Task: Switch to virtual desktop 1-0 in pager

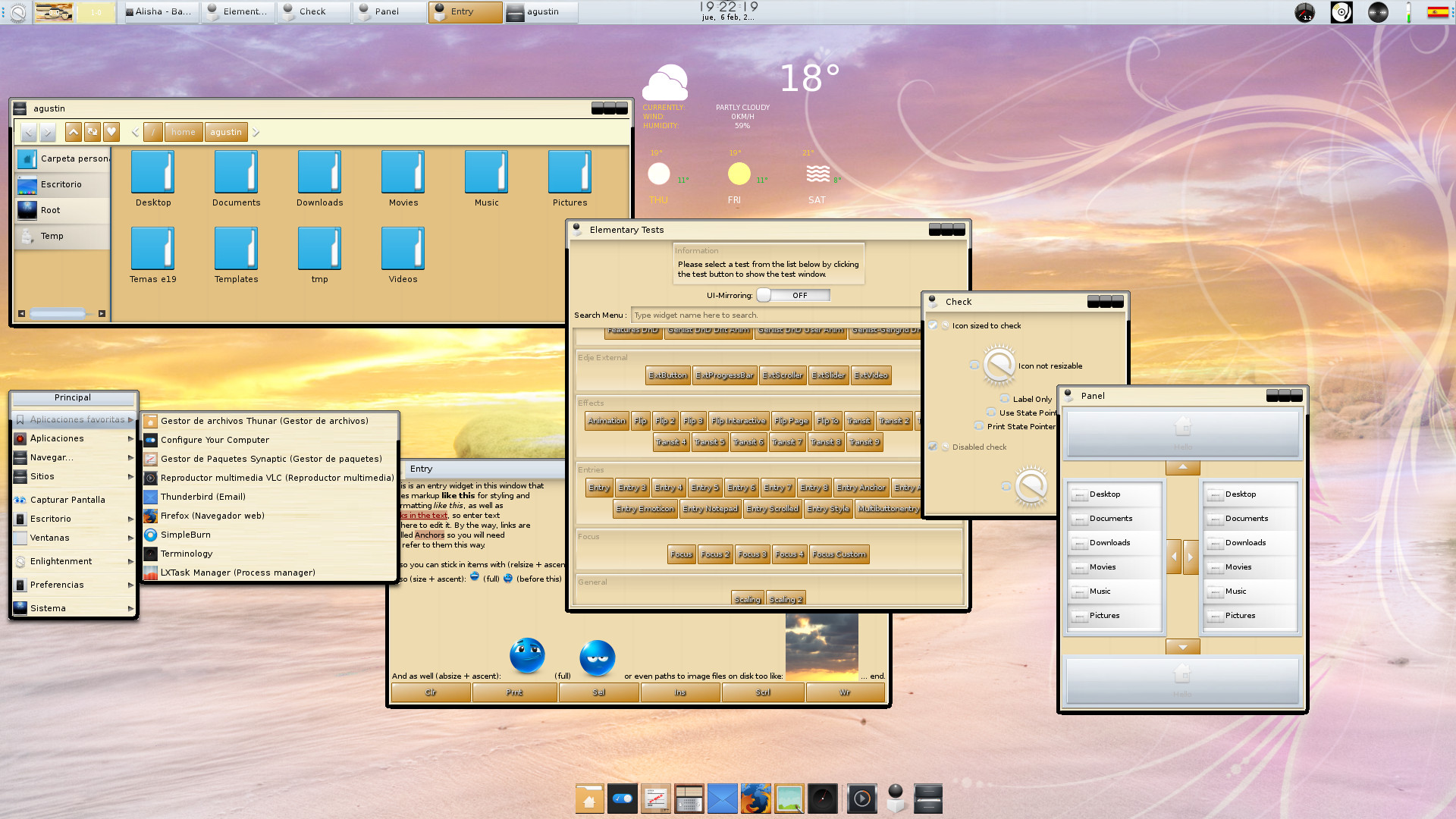Action: 96,12
